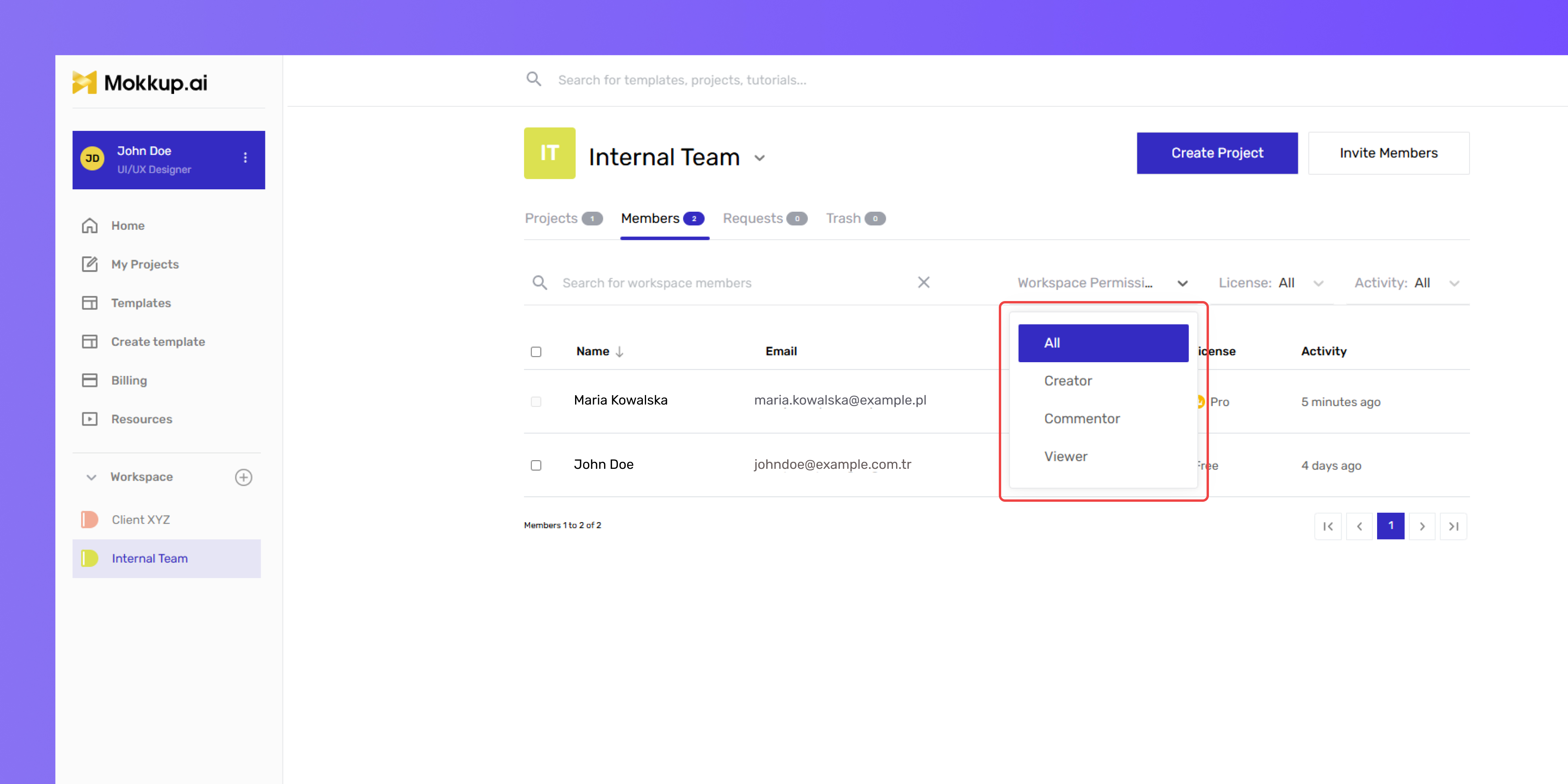Viewport: 1568px width, 784px height.
Task: Click the Mokkup.ai logo
Action: tap(140, 82)
